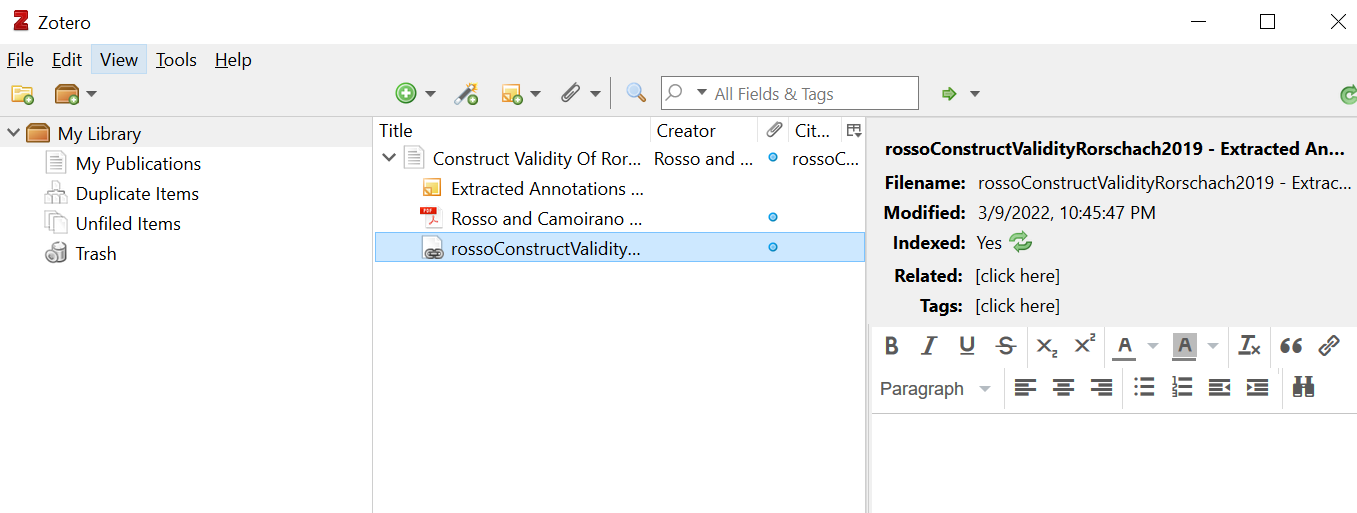The width and height of the screenshot is (1357, 513).
Task: Open the View menu
Action: click(x=119, y=60)
